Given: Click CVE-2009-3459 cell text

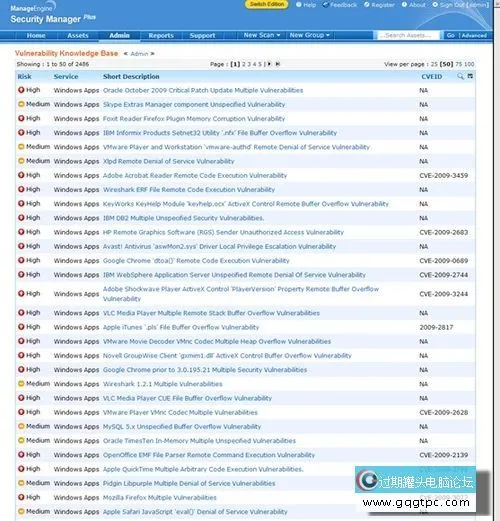Looking at the screenshot, I should (x=444, y=175).
